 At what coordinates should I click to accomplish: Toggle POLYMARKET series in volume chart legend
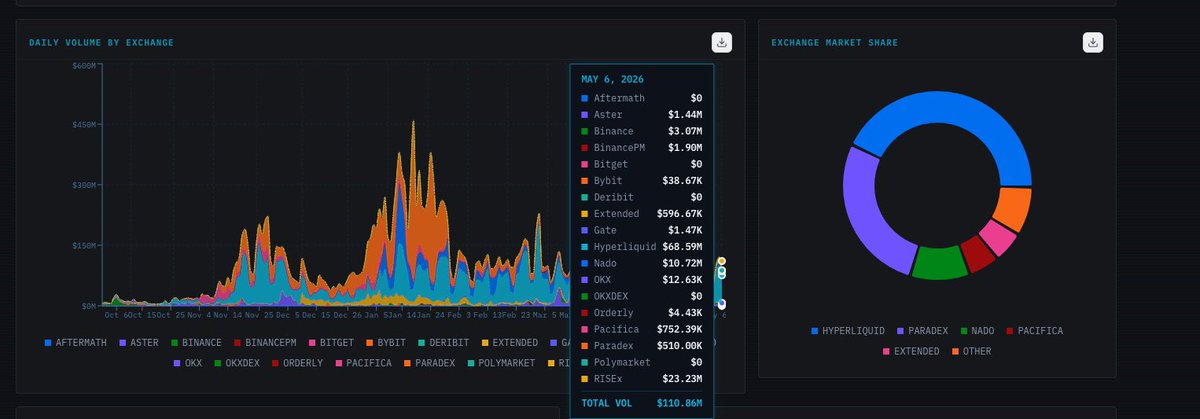(x=504, y=362)
